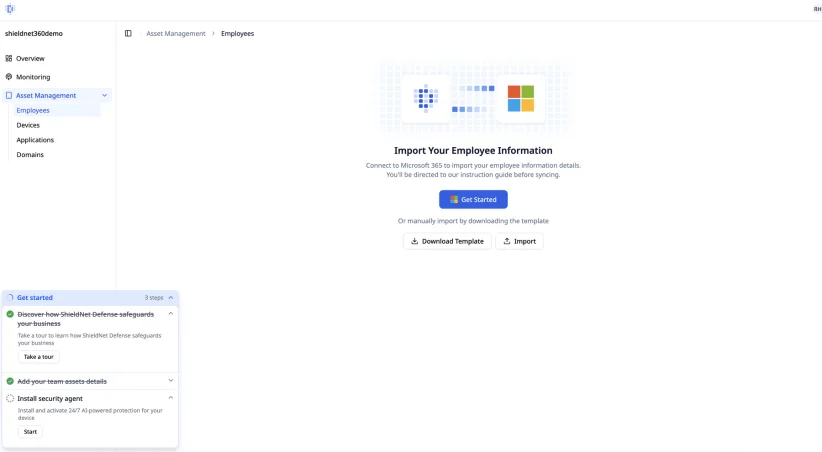Image resolution: width=822 pixels, height=452 pixels.
Task: Click the shieldnet360demo workspace name
Action: [34, 34]
